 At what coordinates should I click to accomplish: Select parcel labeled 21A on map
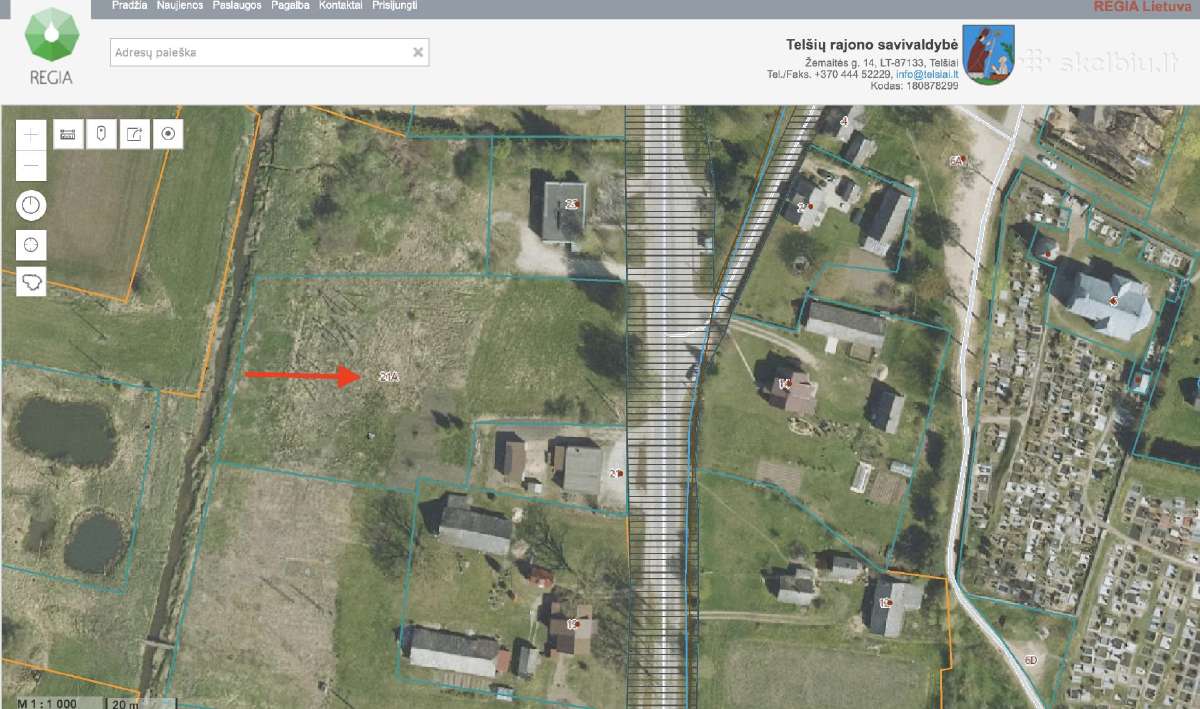coord(389,377)
